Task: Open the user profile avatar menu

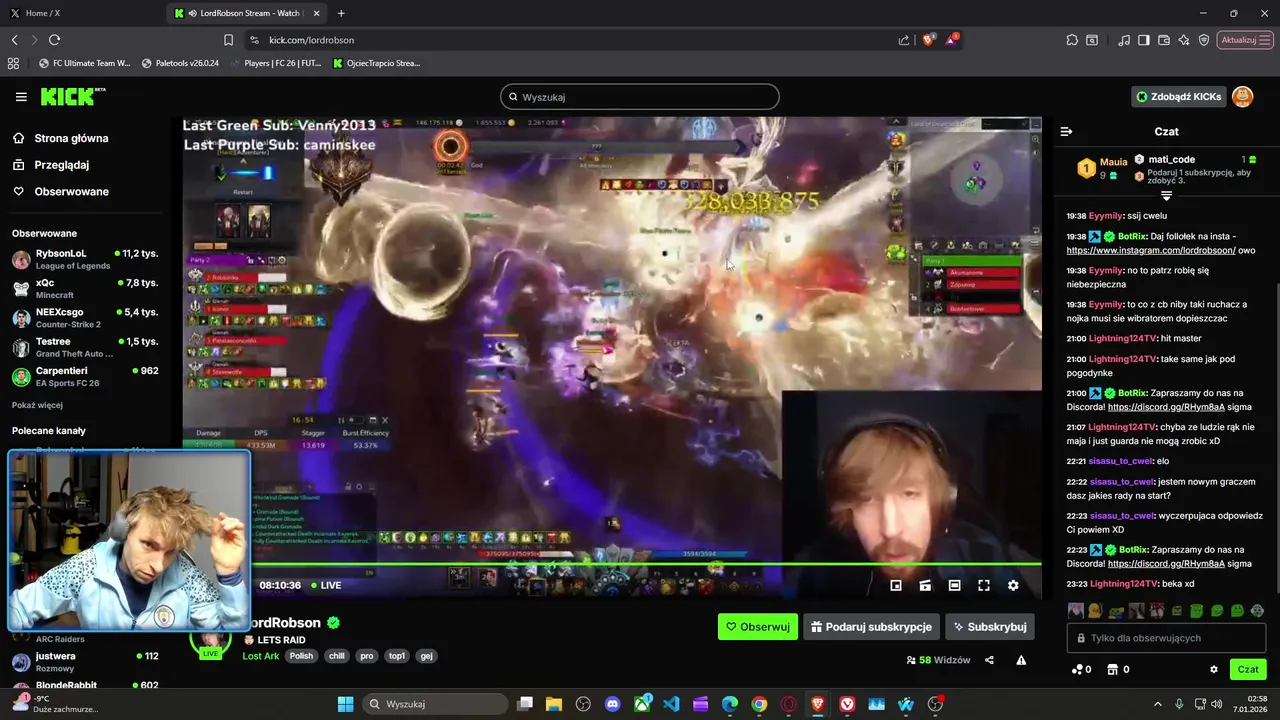Action: point(1242,97)
